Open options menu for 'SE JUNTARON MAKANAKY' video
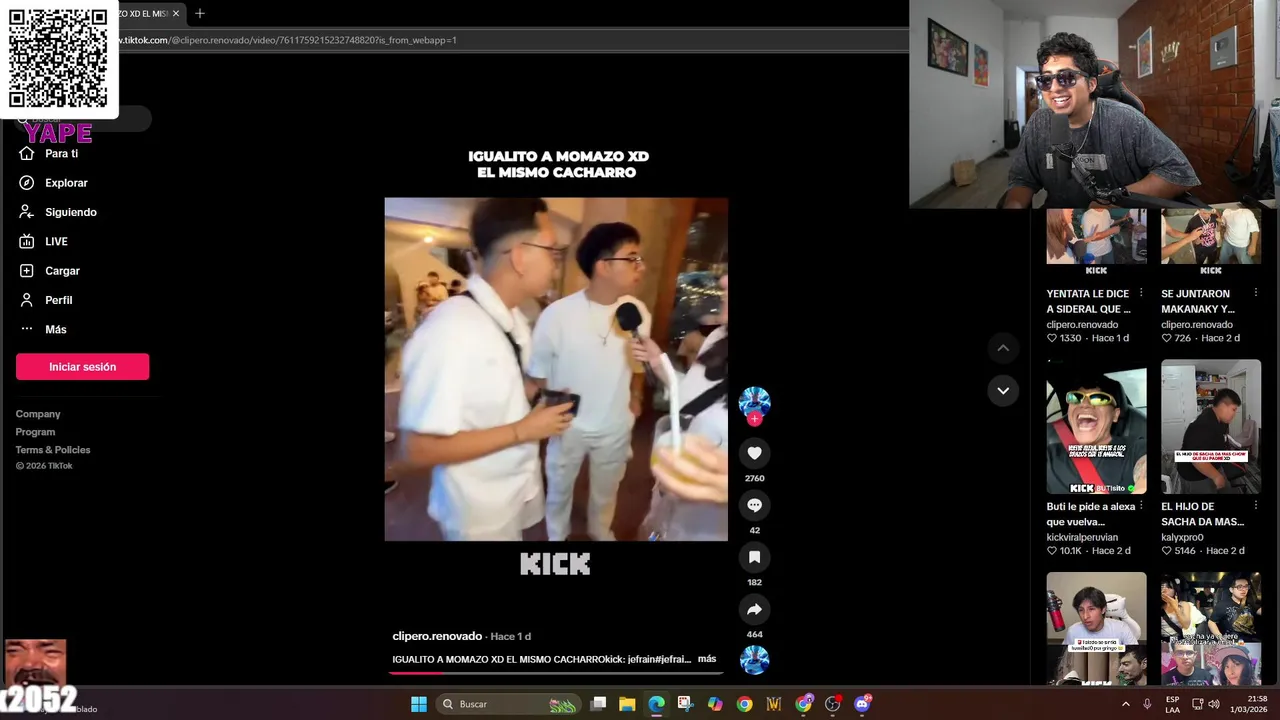This screenshot has height=720, width=1280. 1256,293
